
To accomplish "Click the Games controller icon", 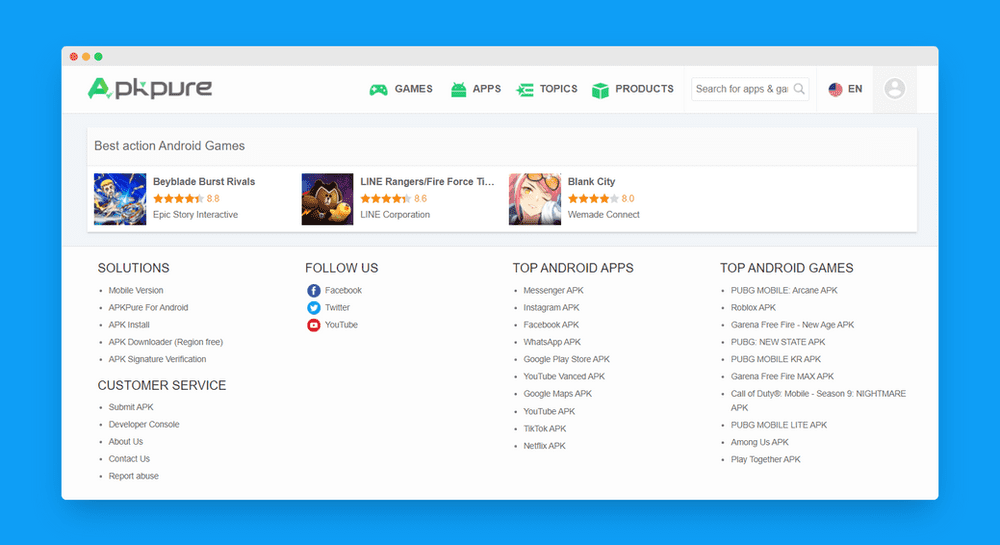I will click(378, 90).
